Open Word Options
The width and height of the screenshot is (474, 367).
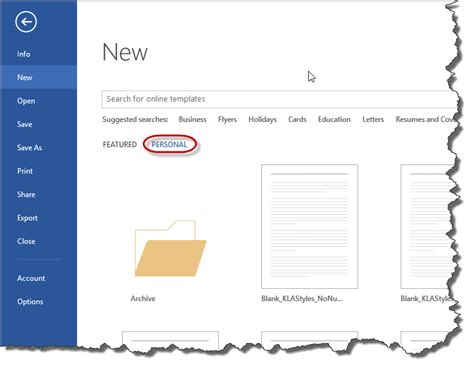[30, 302]
